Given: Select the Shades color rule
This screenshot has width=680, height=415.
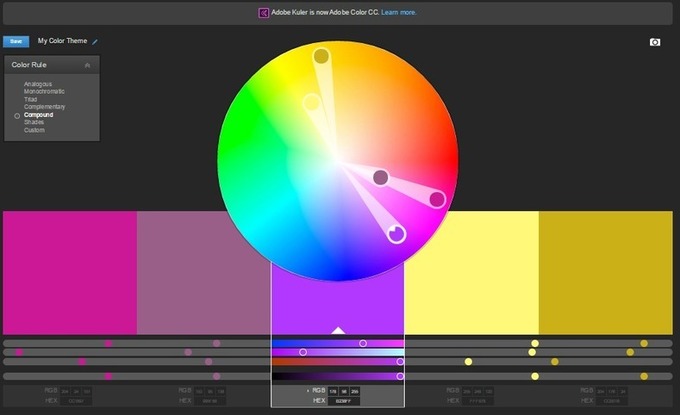Looking at the screenshot, I should pos(34,122).
